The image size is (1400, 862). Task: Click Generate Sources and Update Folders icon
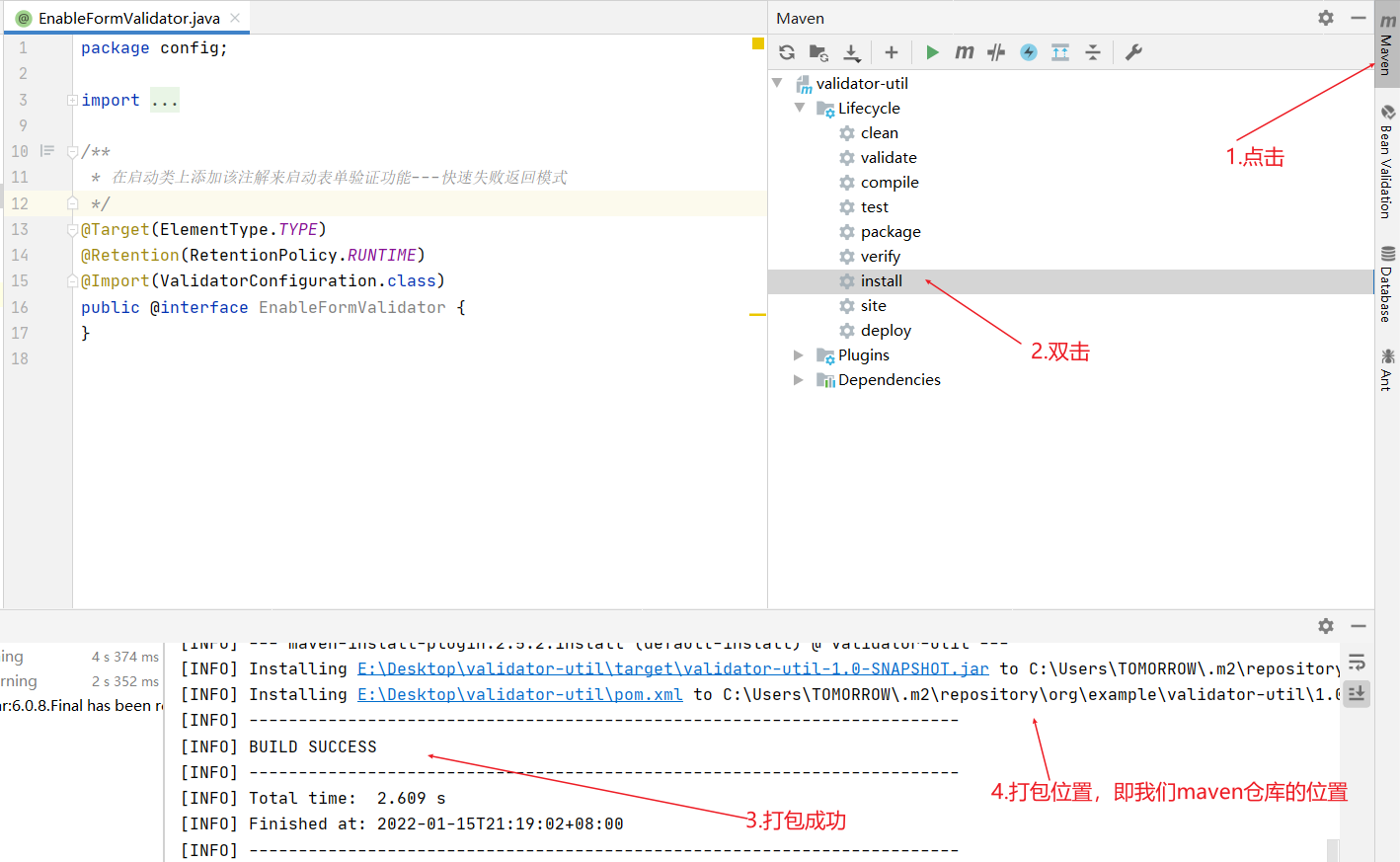(x=818, y=52)
